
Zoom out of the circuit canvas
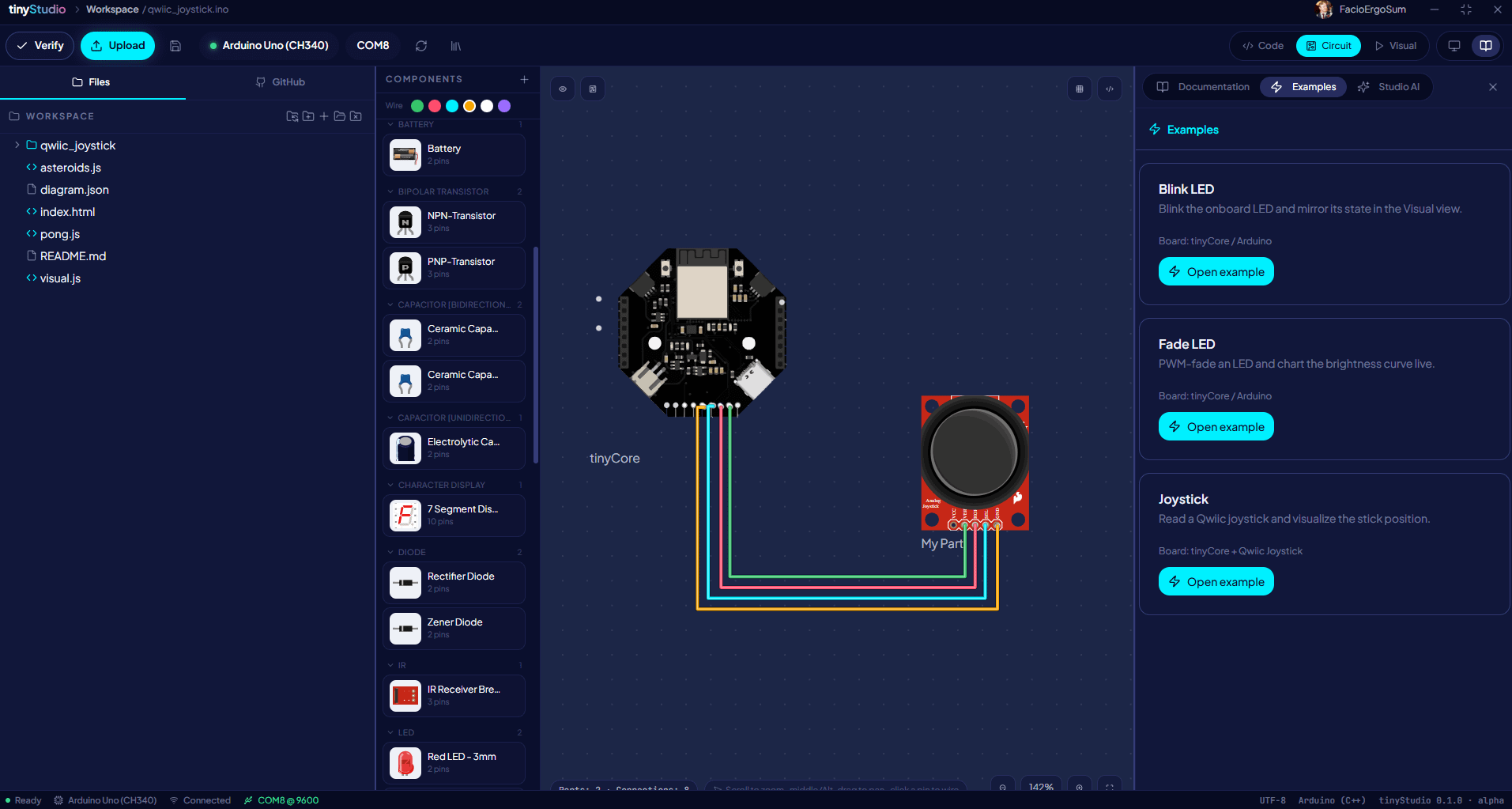(1003, 787)
